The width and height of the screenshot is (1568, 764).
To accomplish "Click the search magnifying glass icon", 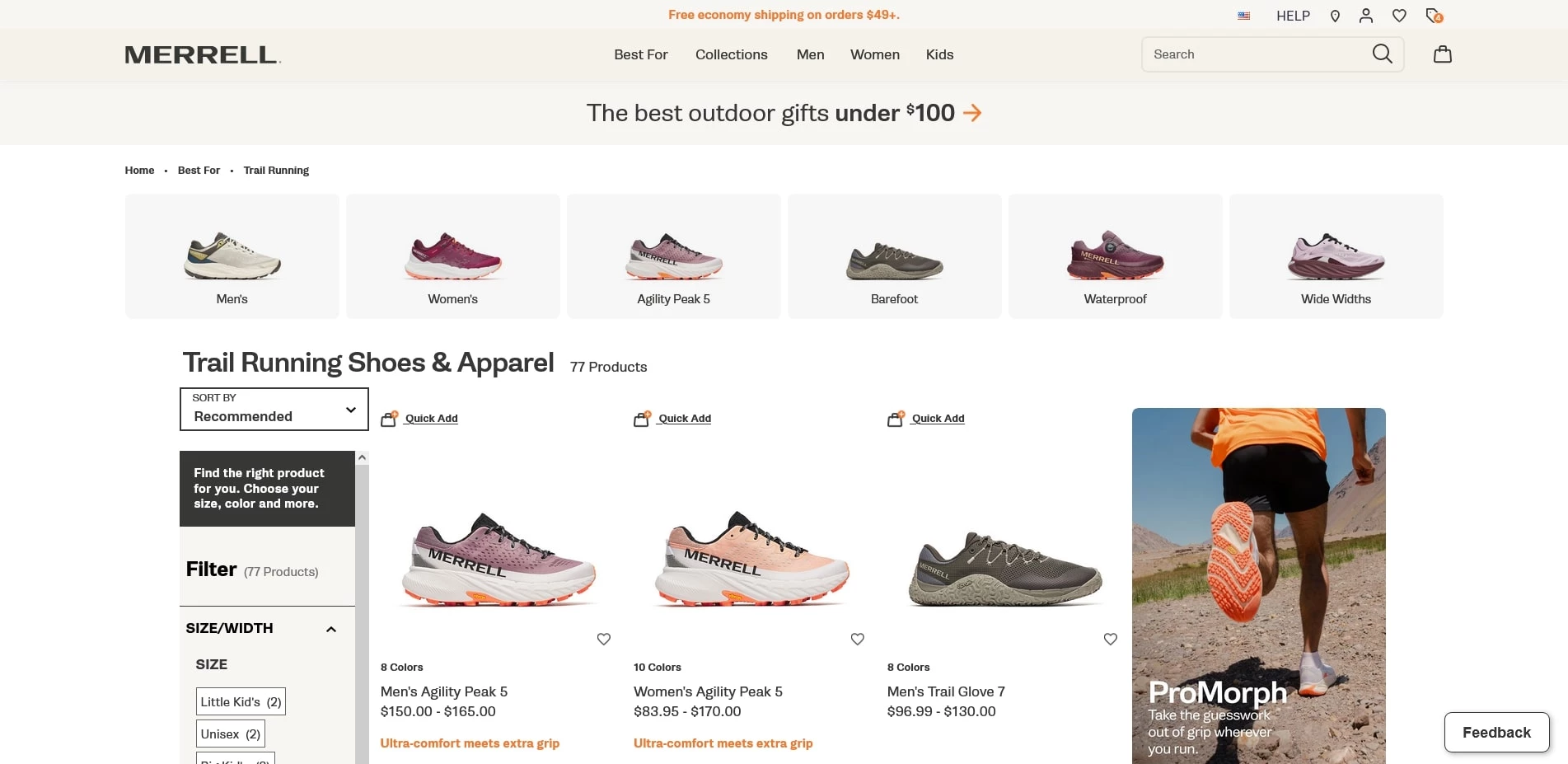I will click(x=1382, y=54).
